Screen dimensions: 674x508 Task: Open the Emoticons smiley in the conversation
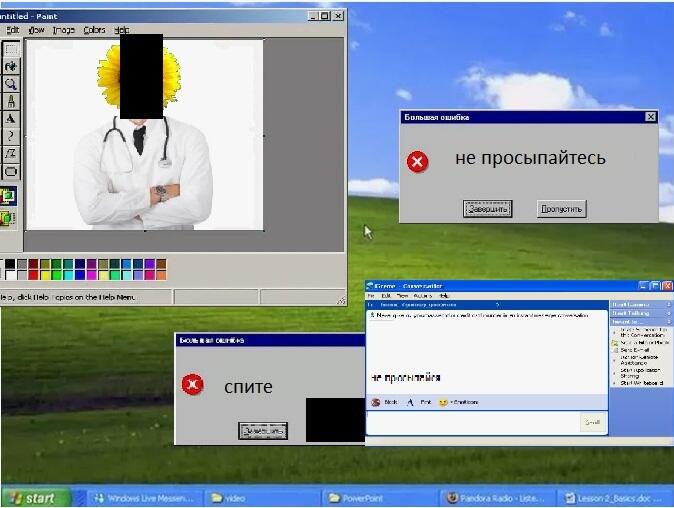pyautogui.click(x=443, y=403)
